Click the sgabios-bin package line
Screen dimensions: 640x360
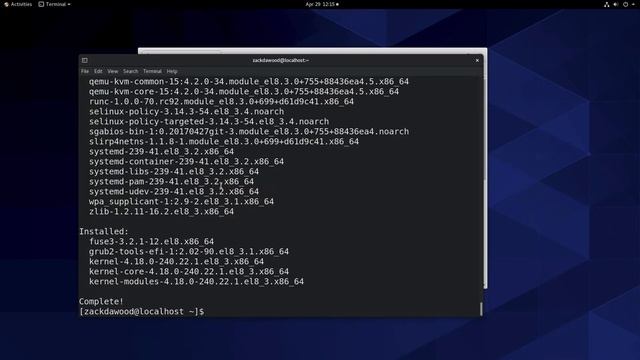(249, 131)
